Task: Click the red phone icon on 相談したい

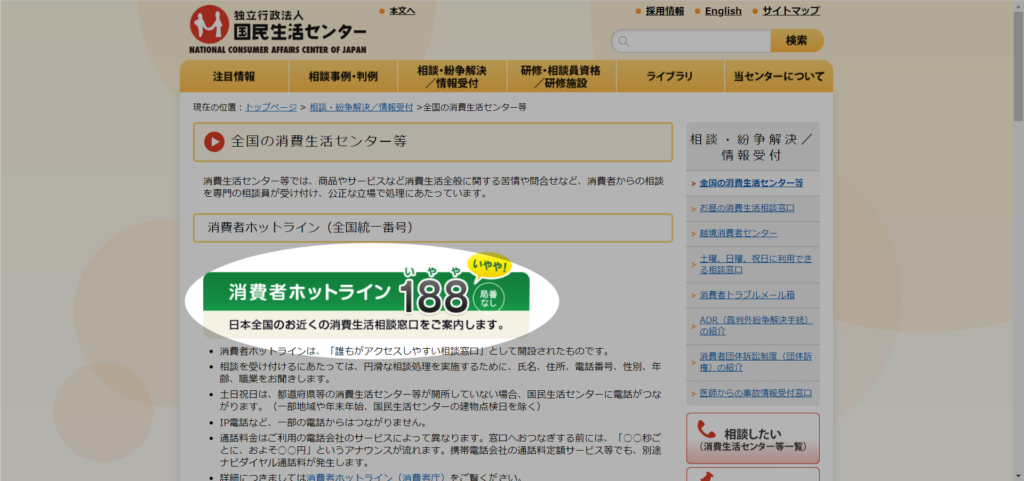Action: click(x=707, y=429)
